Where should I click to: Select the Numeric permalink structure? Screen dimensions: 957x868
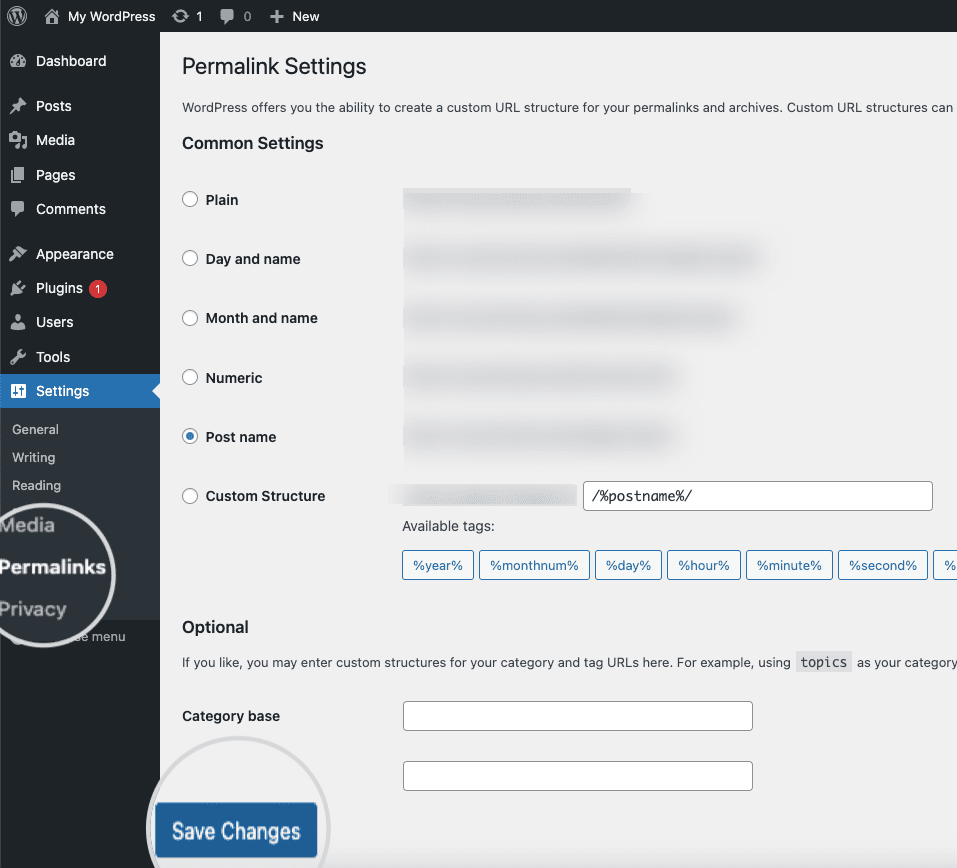[190, 377]
